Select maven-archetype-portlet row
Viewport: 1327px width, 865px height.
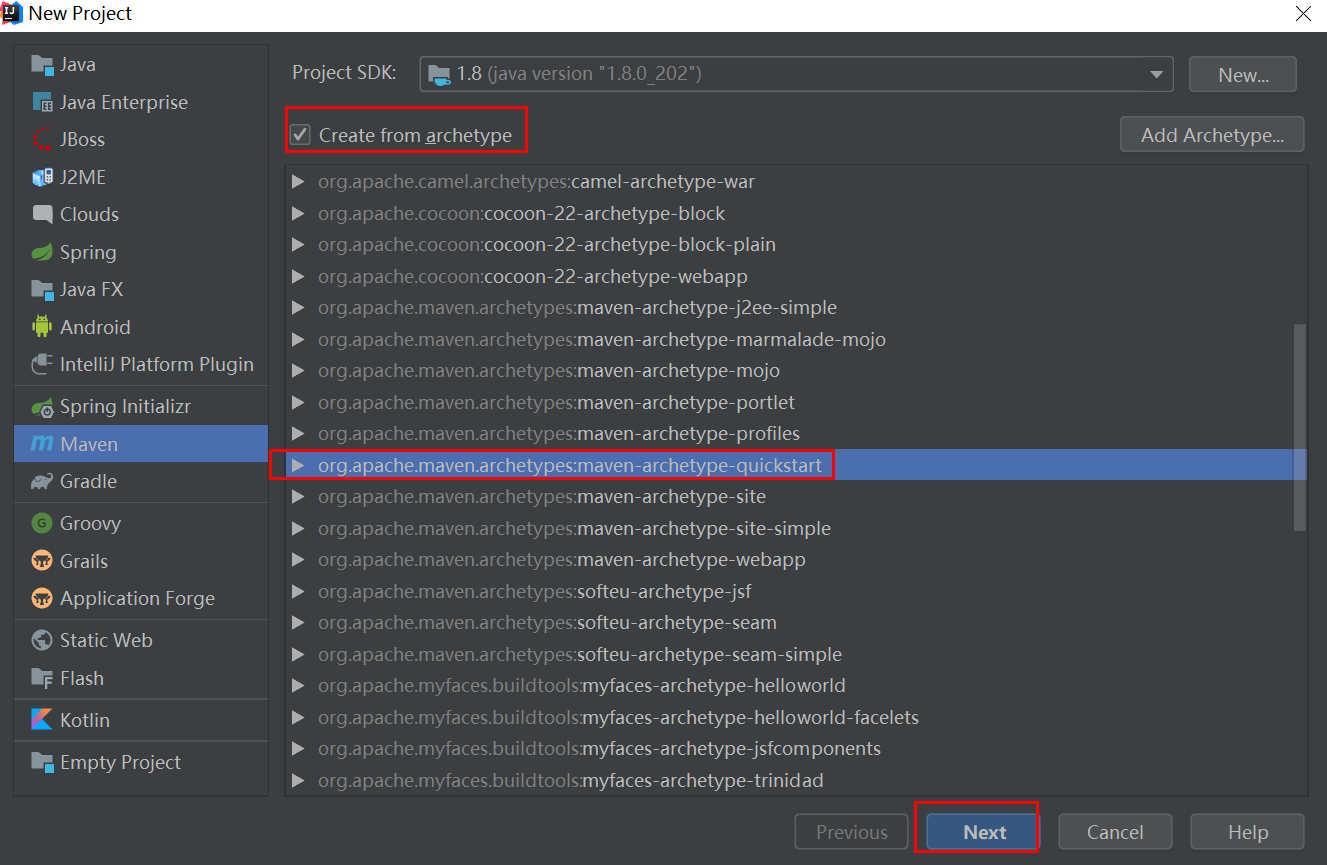coord(796,402)
